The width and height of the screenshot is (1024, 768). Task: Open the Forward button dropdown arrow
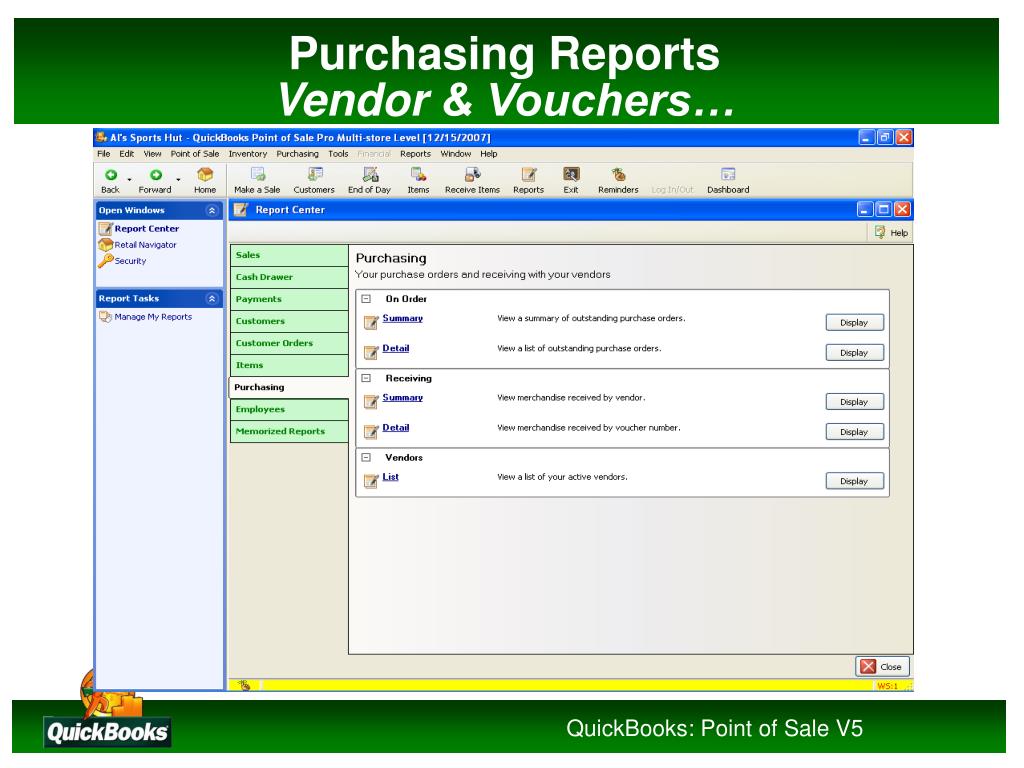tap(178, 179)
